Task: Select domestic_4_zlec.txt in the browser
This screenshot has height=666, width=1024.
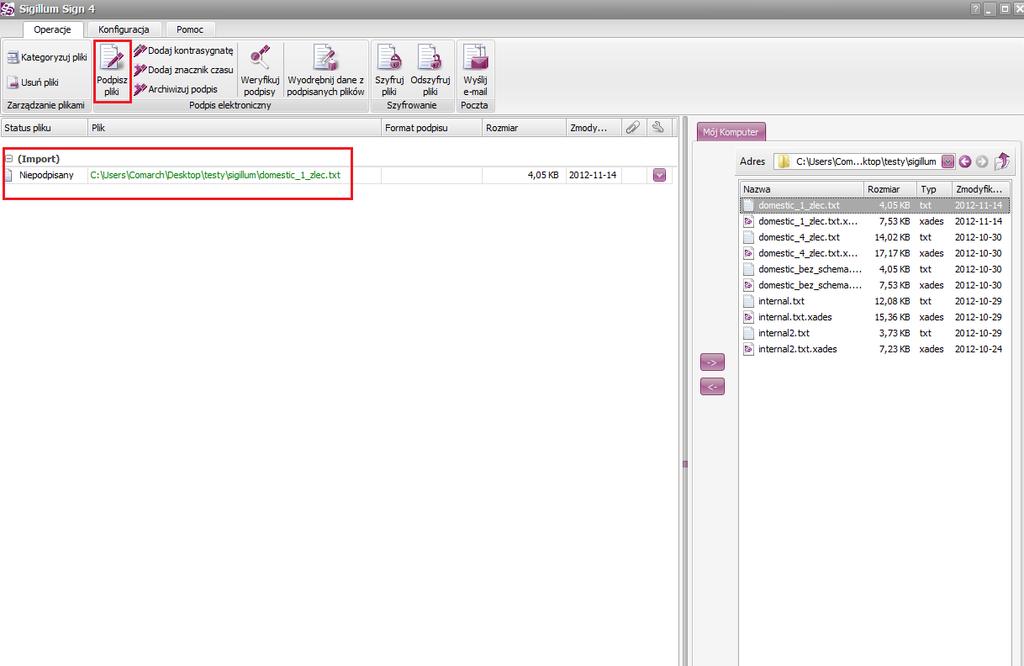Action: pyautogui.click(x=875, y=237)
